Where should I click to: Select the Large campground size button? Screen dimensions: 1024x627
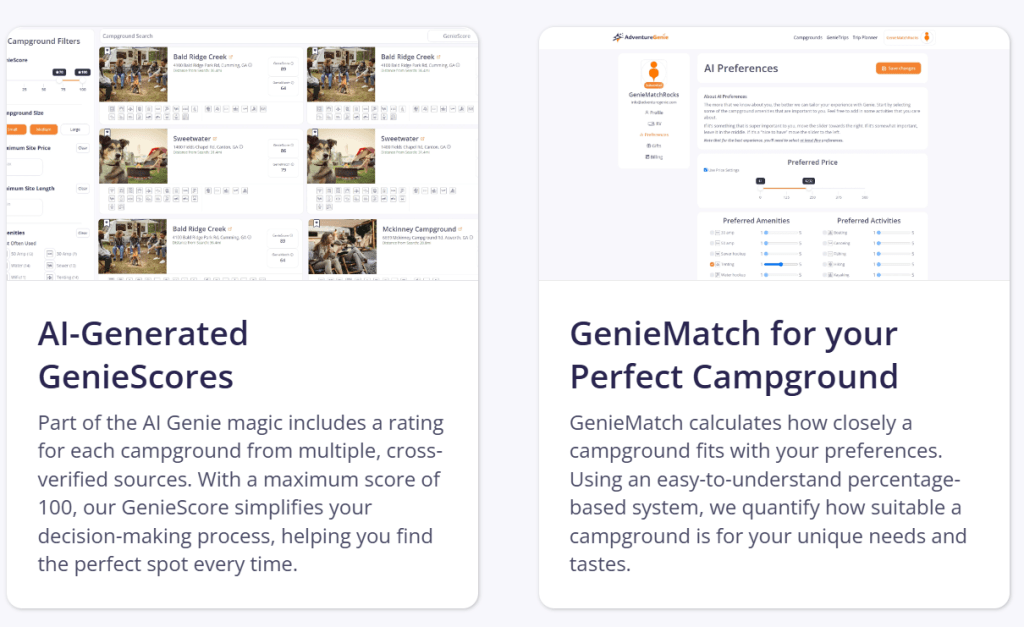tap(75, 128)
